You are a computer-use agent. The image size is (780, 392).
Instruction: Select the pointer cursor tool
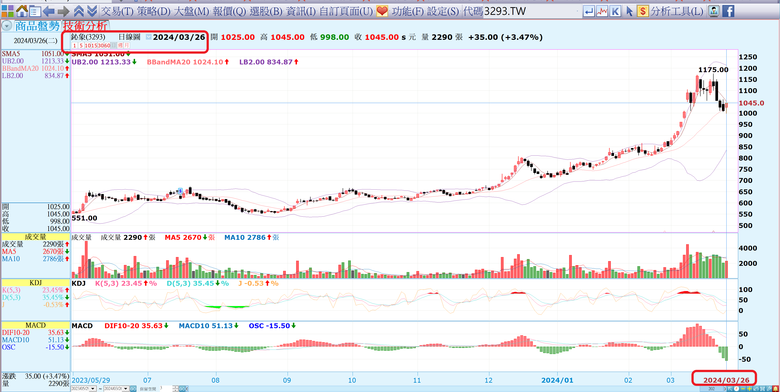click(x=629, y=11)
